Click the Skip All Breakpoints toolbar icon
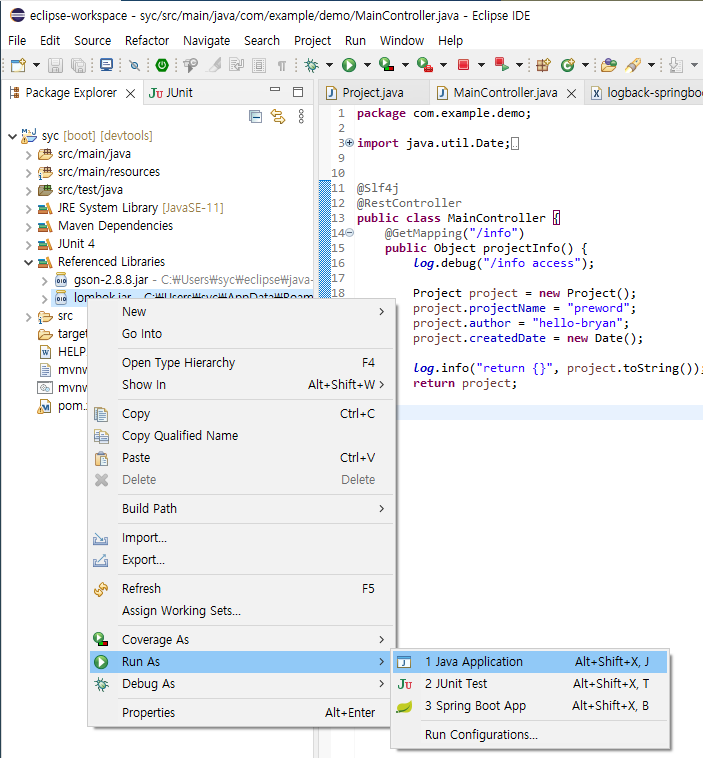This screenshot has width=703, height=758. coord(135,65)
